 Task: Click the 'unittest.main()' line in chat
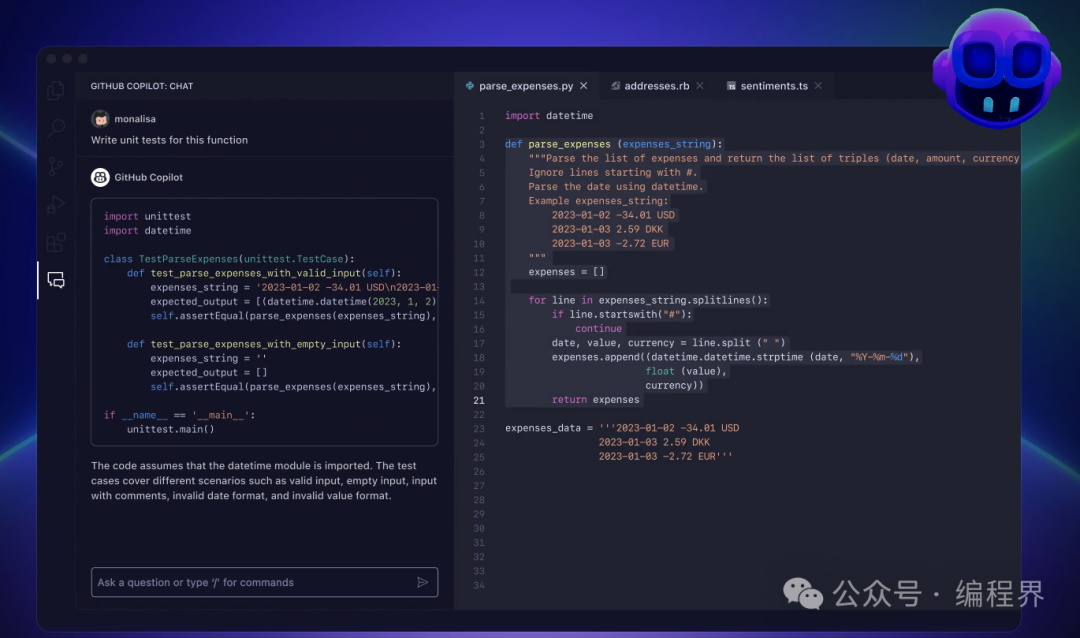[x=170, y=429]
